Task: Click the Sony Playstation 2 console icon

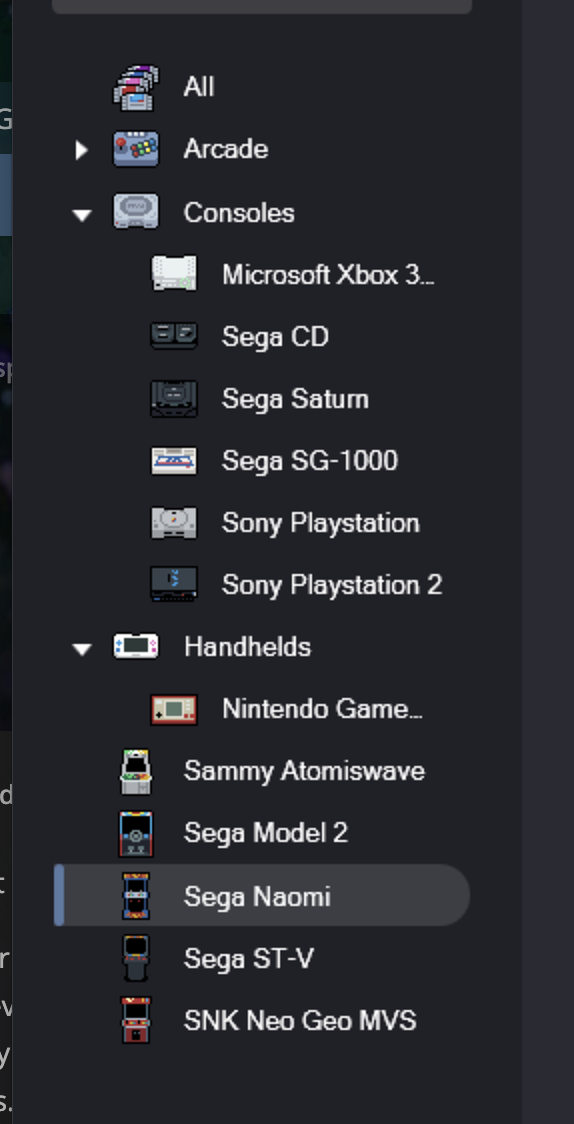Action: (174, 584)
